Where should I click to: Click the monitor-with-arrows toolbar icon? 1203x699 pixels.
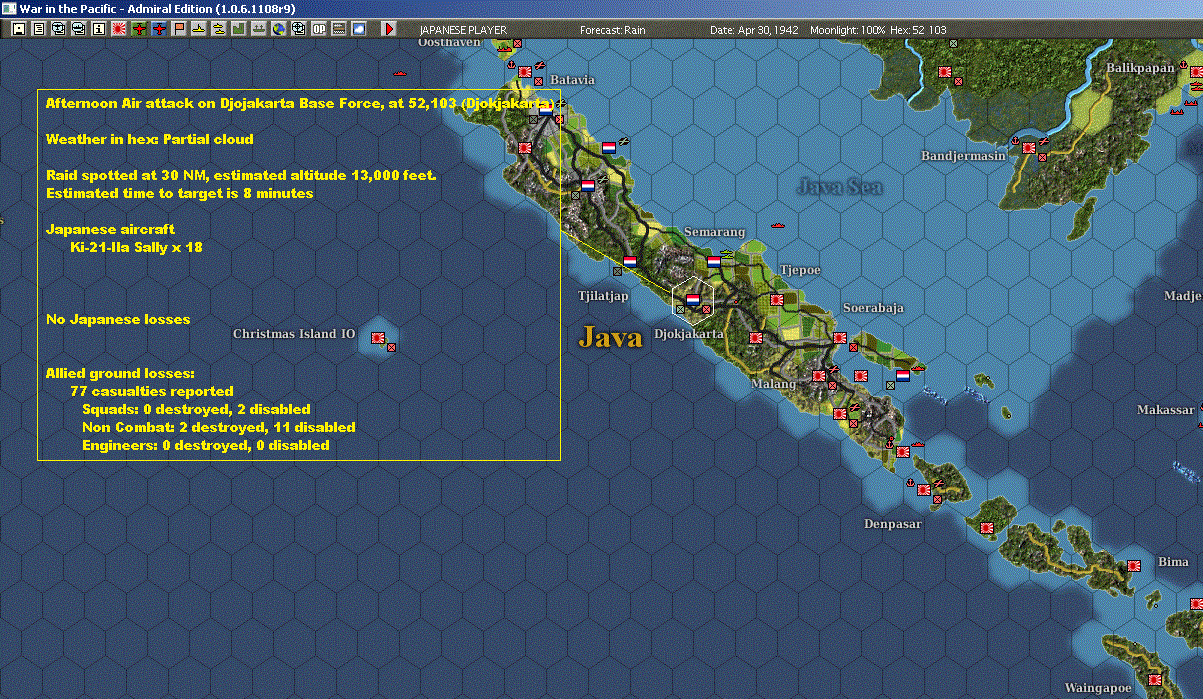click(x=58, y=29)
